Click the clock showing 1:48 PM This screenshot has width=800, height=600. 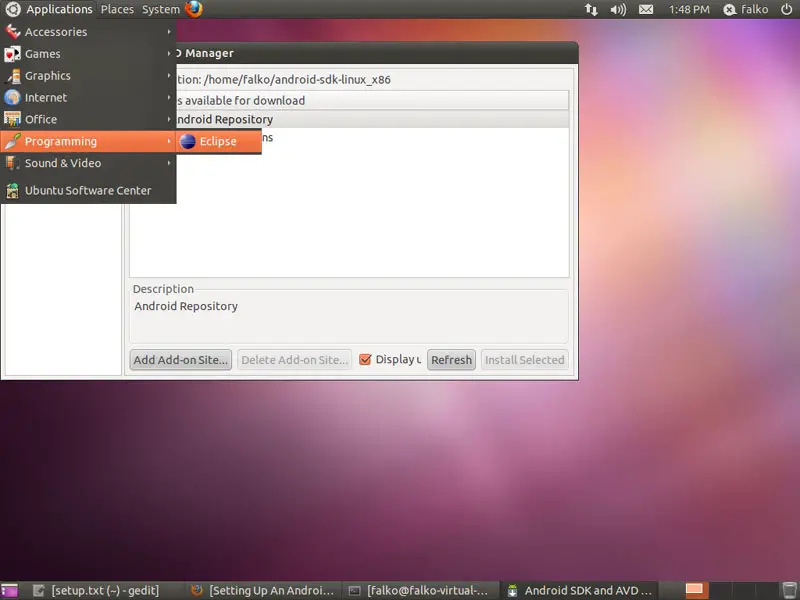click(689, 9)
